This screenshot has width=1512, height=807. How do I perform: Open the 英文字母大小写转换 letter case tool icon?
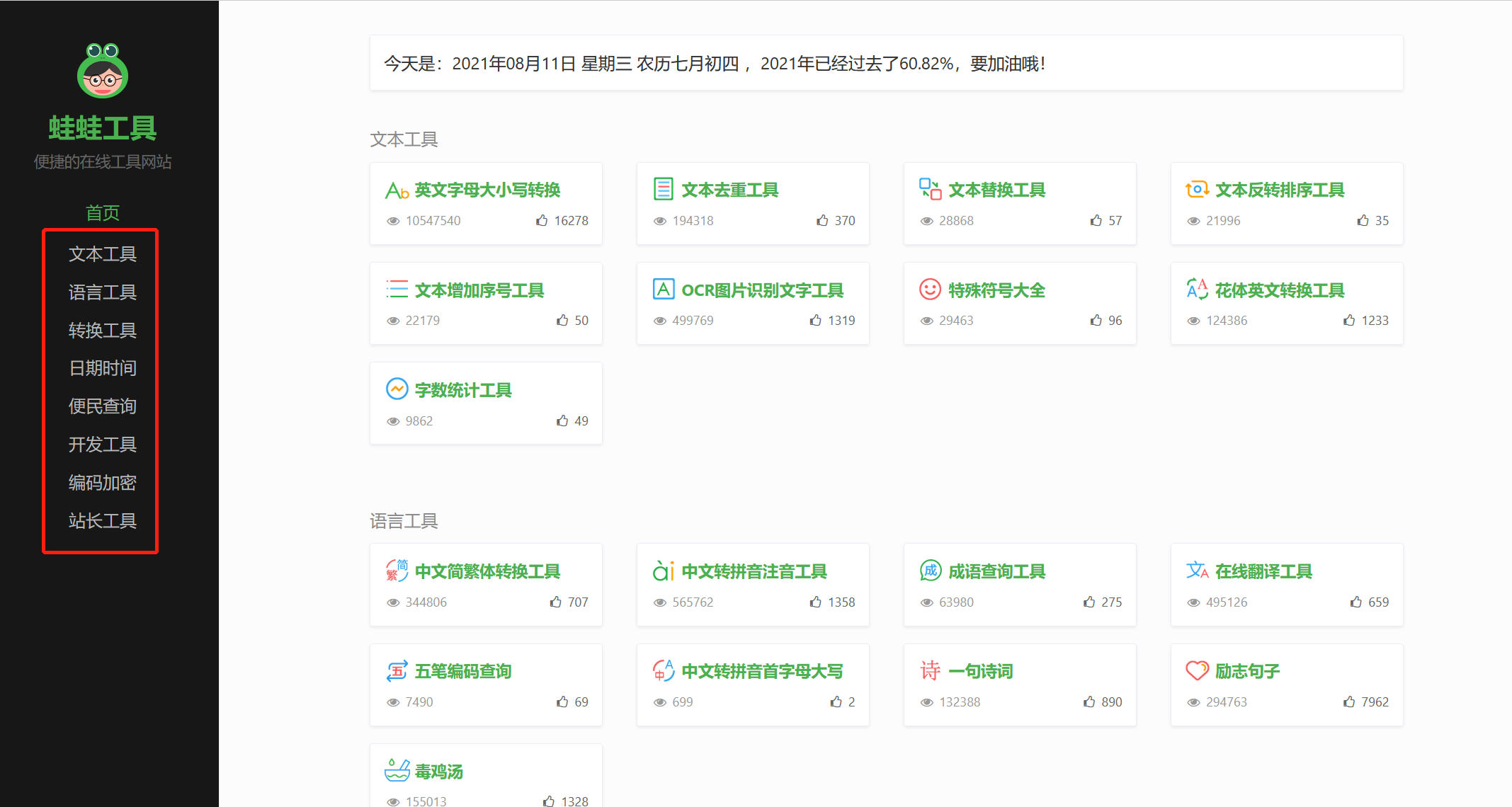click(397, 190)
